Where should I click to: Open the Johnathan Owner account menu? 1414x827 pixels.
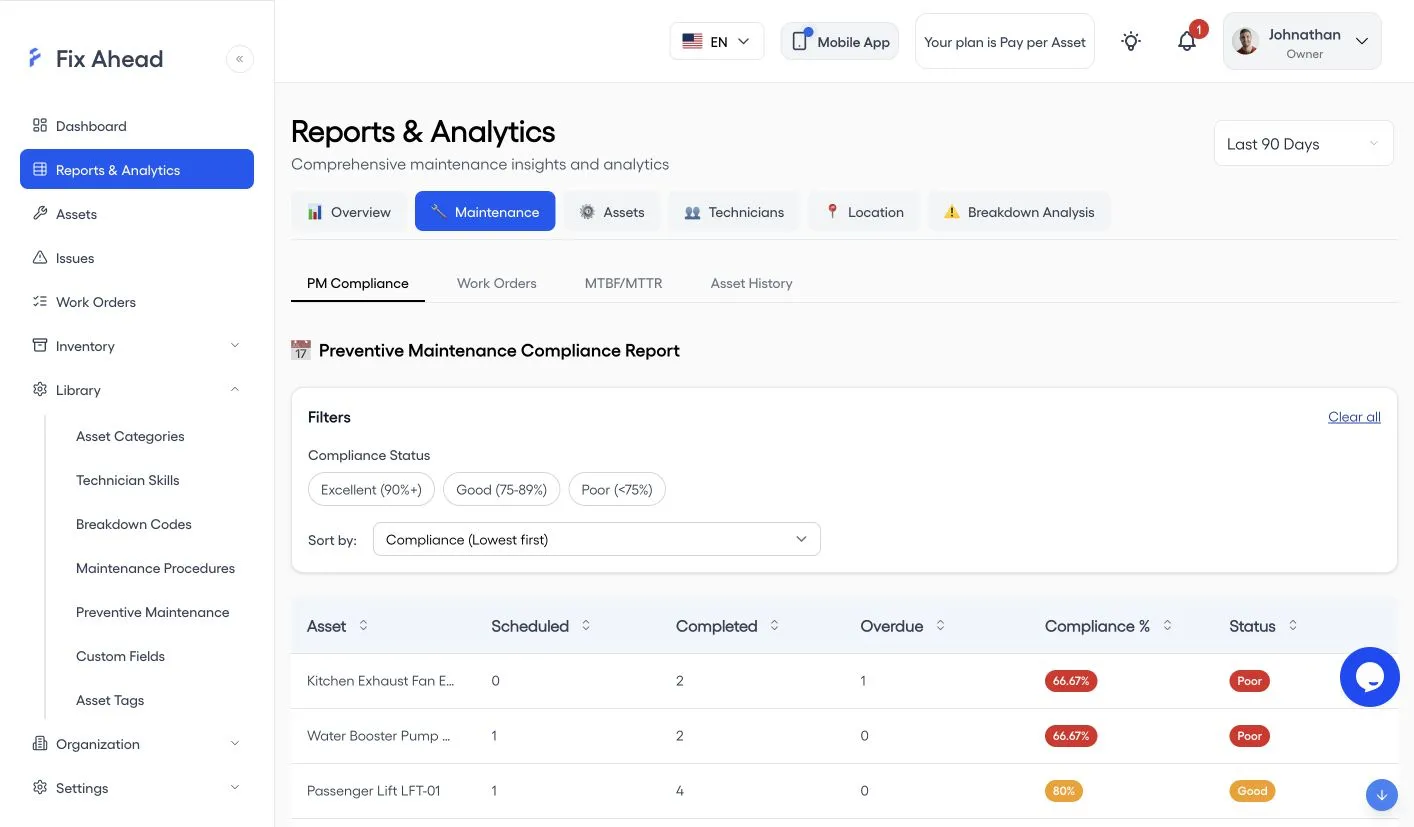click(x=1302, y=41)
